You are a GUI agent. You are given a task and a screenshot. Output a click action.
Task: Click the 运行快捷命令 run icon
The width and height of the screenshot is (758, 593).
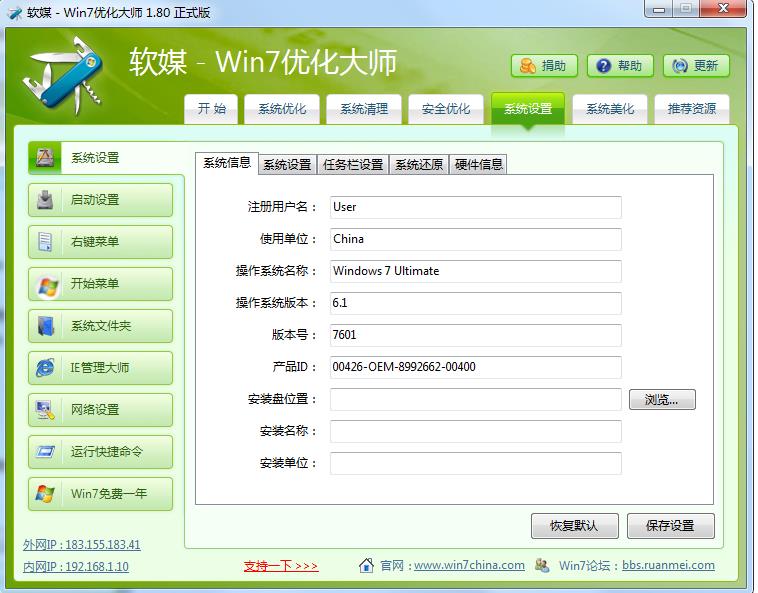[45, 452]
